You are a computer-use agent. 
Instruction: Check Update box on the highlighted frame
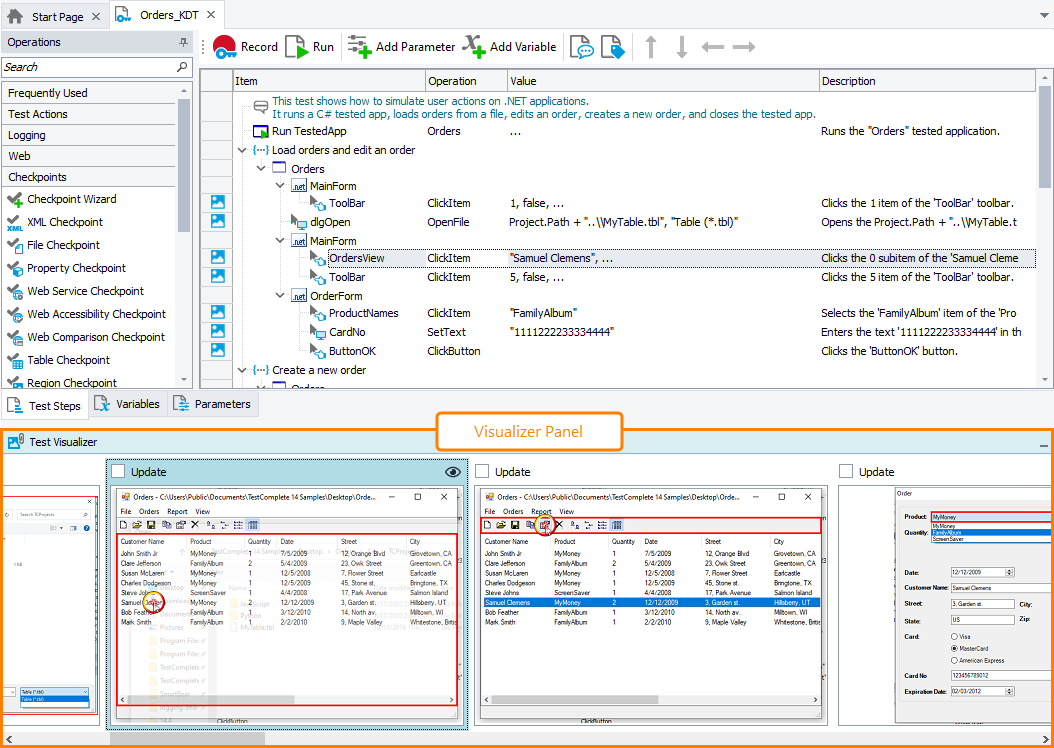118,471
